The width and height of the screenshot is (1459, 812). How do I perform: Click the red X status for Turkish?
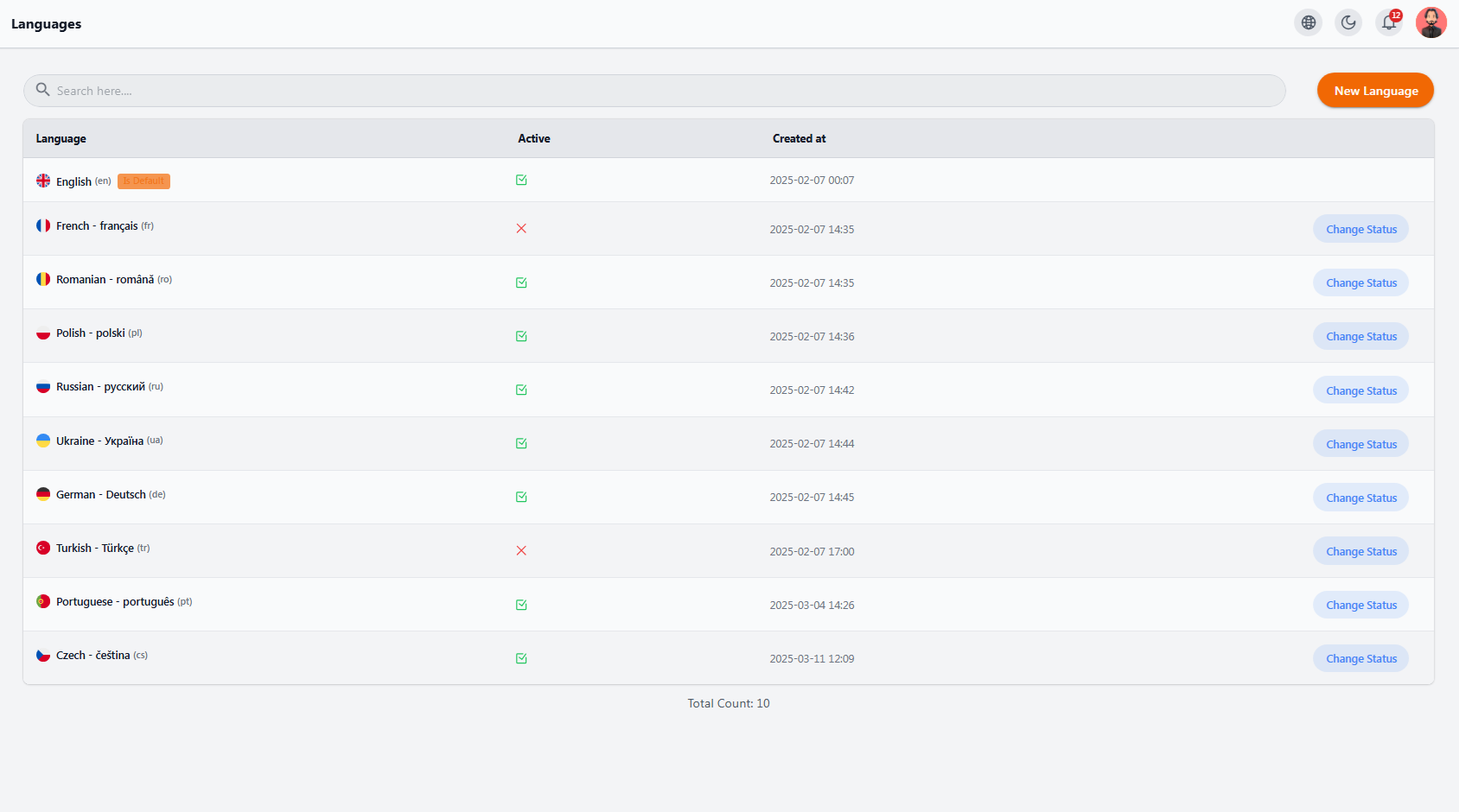[x=521, y=551]
